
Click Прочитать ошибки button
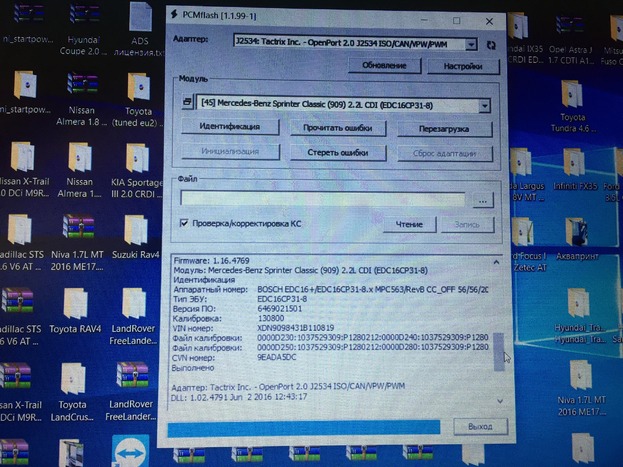pyautogui.click(x=337, y=128)
